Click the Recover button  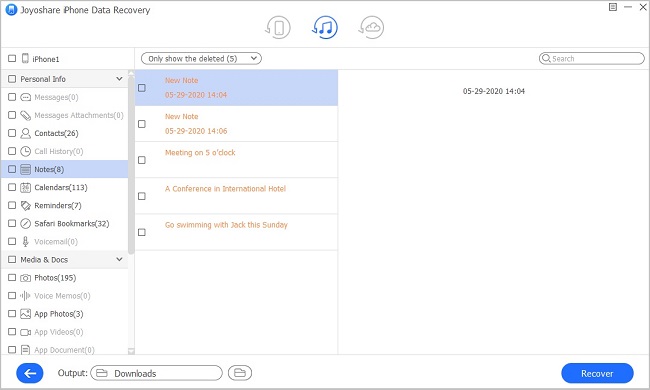tap(597, 373)
